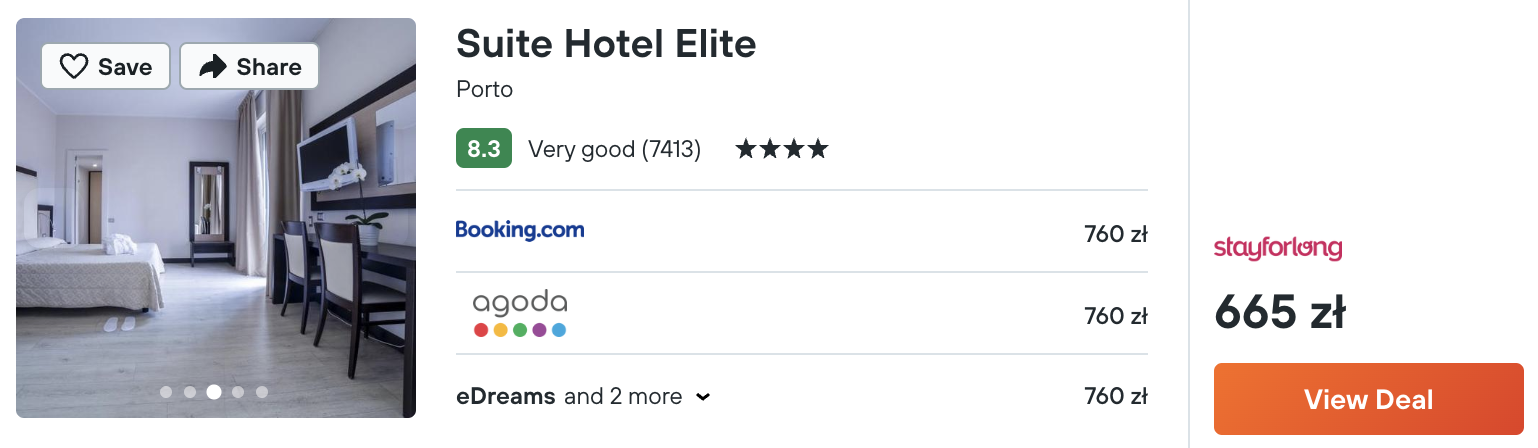This screenshot has height=448, width=1538.
Task: Click the green 8.3 rating badge
Action: click(x=484, y=149)
